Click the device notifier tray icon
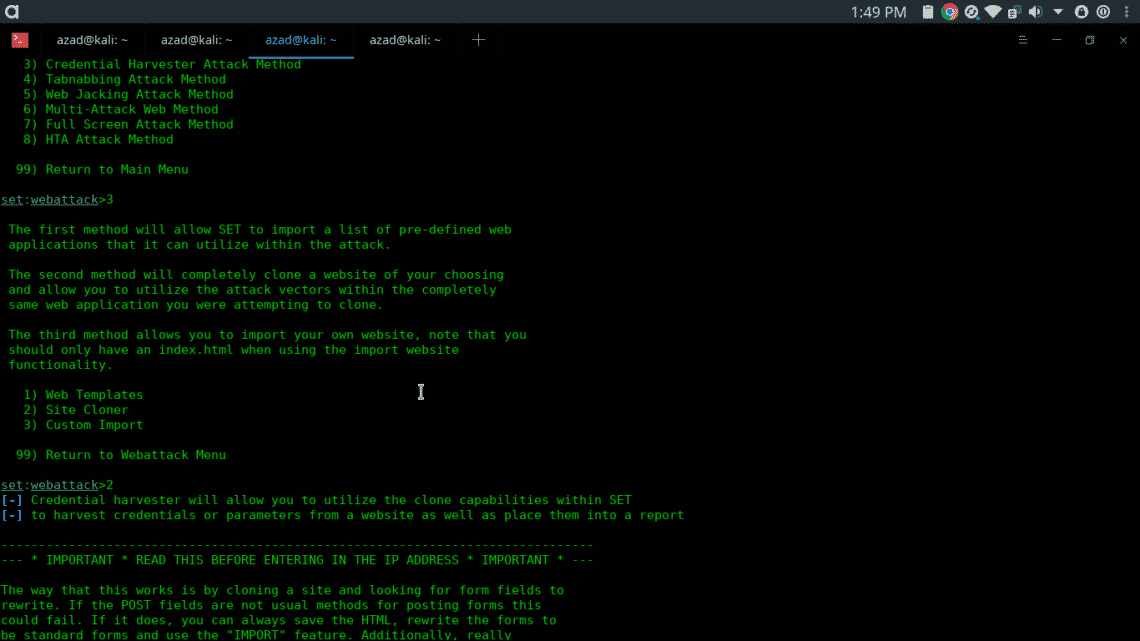Viewport: 1140px width, 641px height. (1014, 12)
